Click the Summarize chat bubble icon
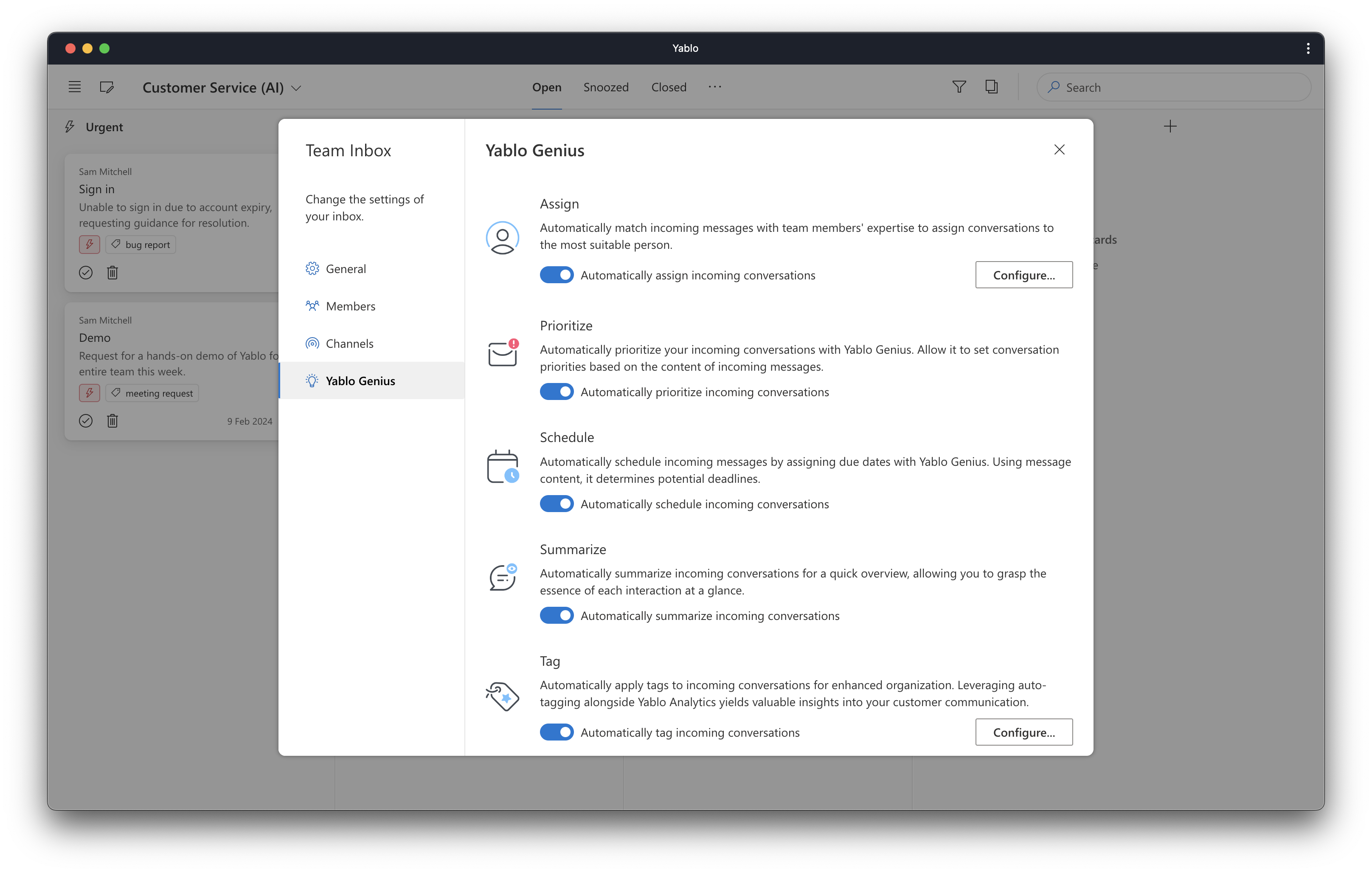 point(503,578)
